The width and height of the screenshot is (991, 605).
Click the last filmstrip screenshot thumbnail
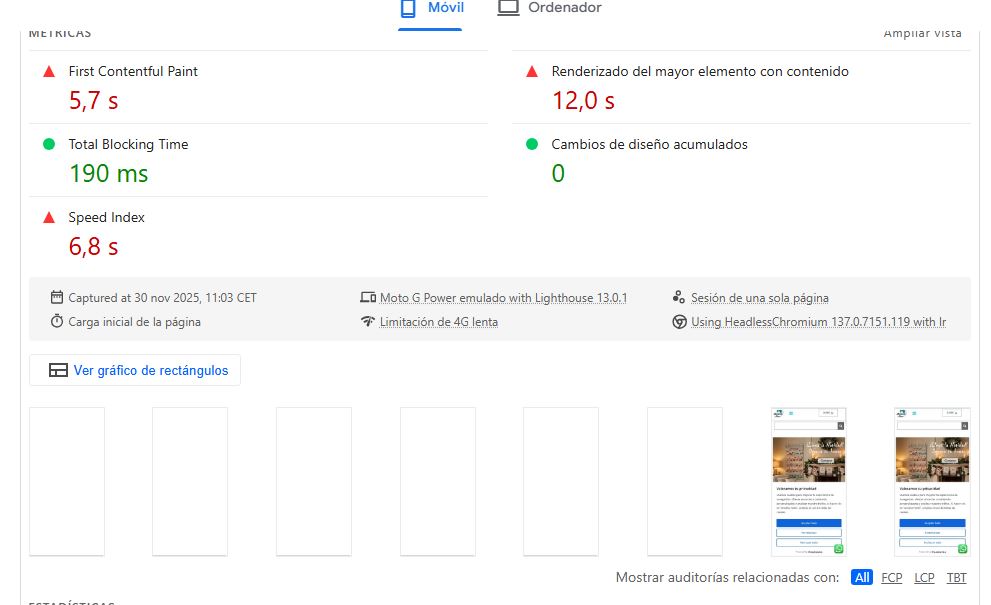tap(931, 481)
